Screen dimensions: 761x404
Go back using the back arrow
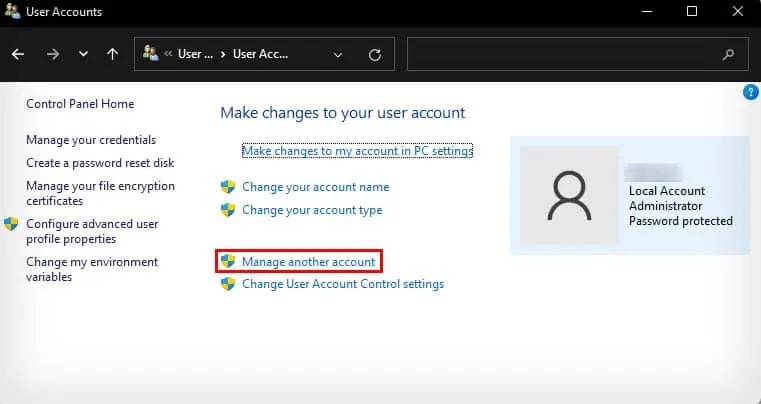tap(18, 54)
